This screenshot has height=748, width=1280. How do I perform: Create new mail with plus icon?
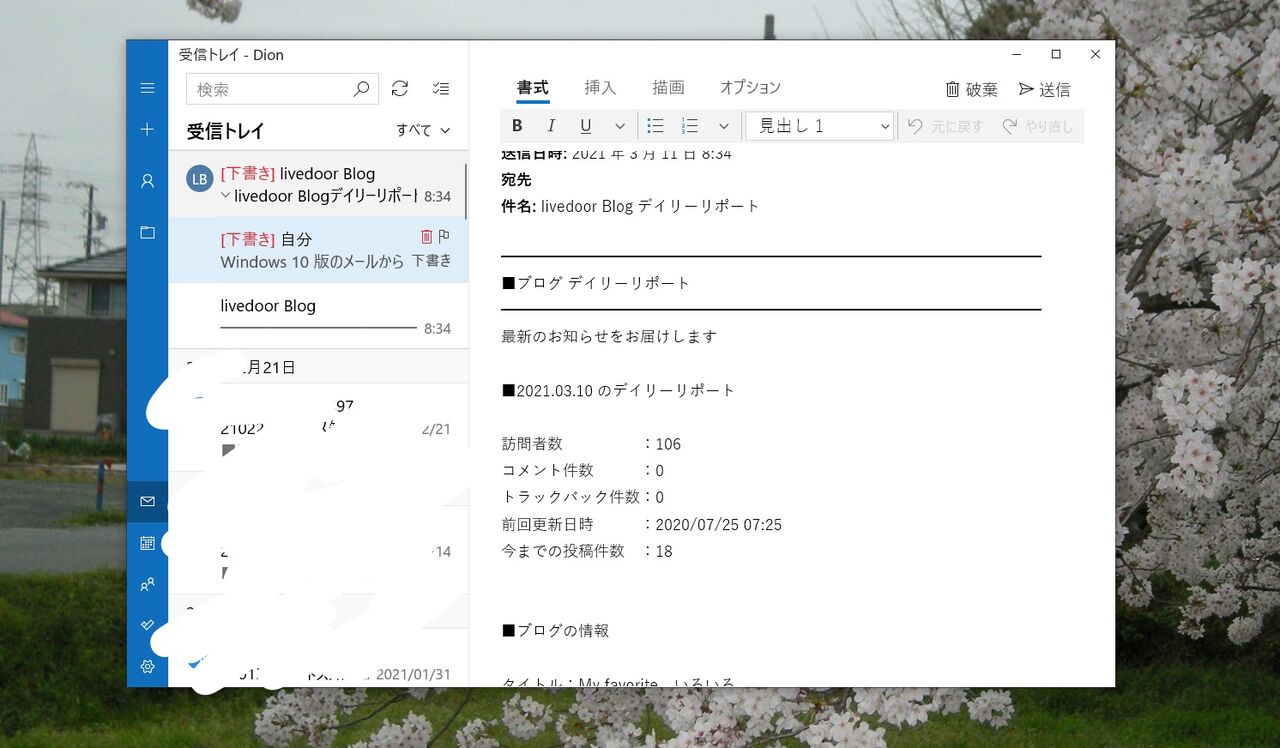point(147,129)
